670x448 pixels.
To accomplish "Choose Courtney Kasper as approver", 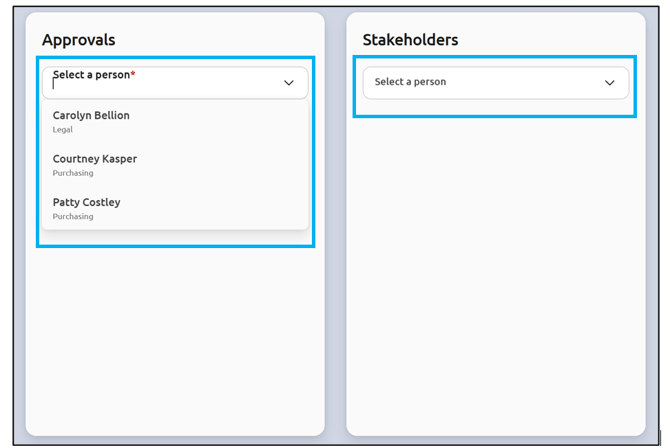I will 95,159.
